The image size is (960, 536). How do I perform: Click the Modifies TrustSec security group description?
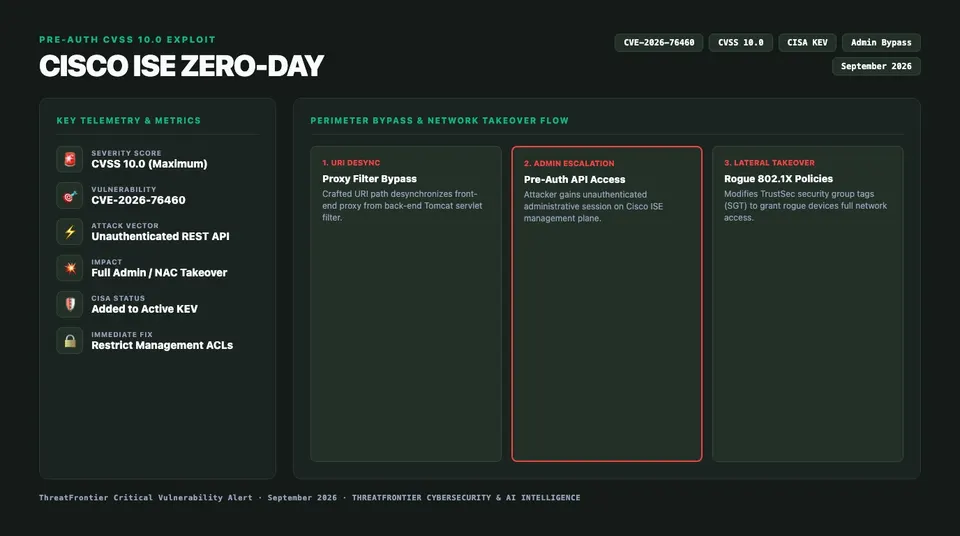pyautogui.click(x=805, y=206)
